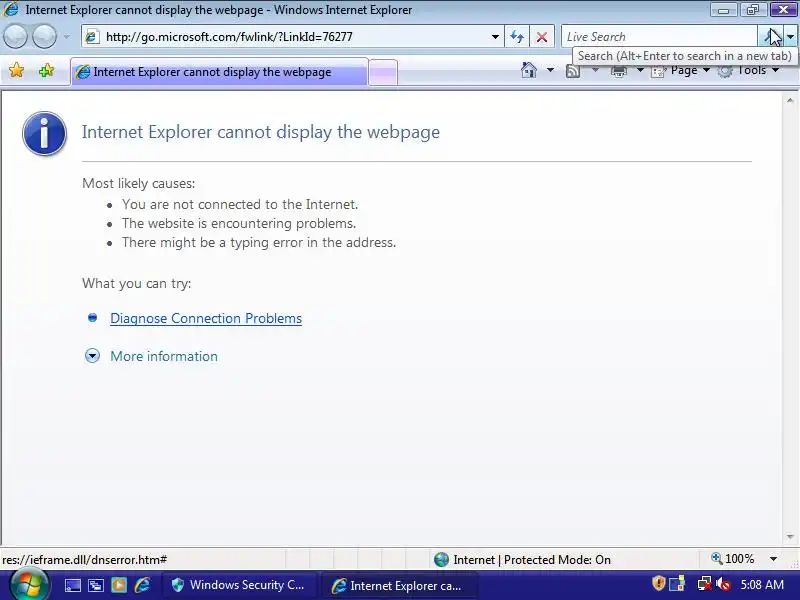This screenshot has width=800, height=600.
Task: Switch to Windows Security Center taskbar button
Action: [x=238, y=585]
